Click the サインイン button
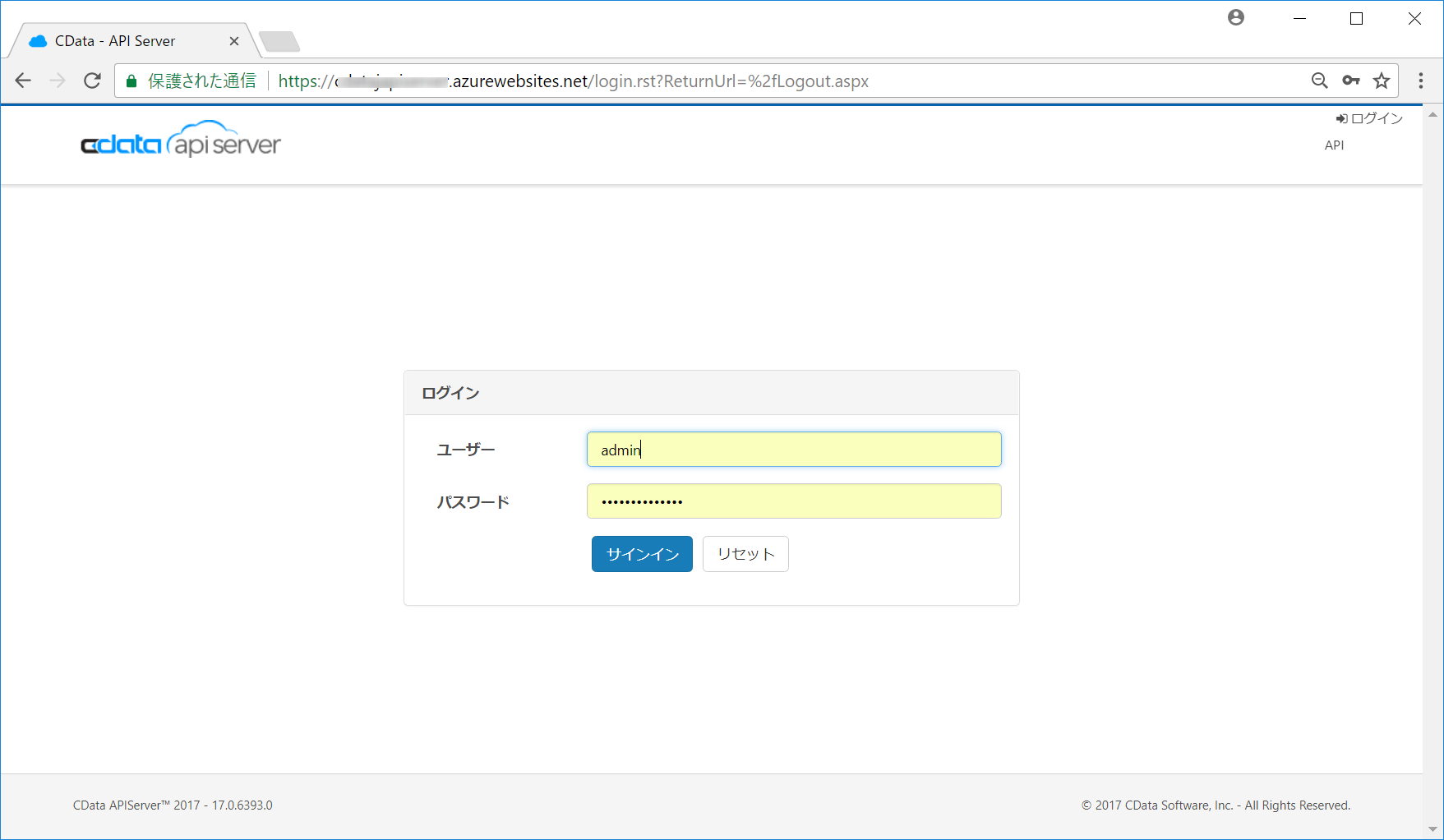The image size is (1444, 840). coord(641,554)
